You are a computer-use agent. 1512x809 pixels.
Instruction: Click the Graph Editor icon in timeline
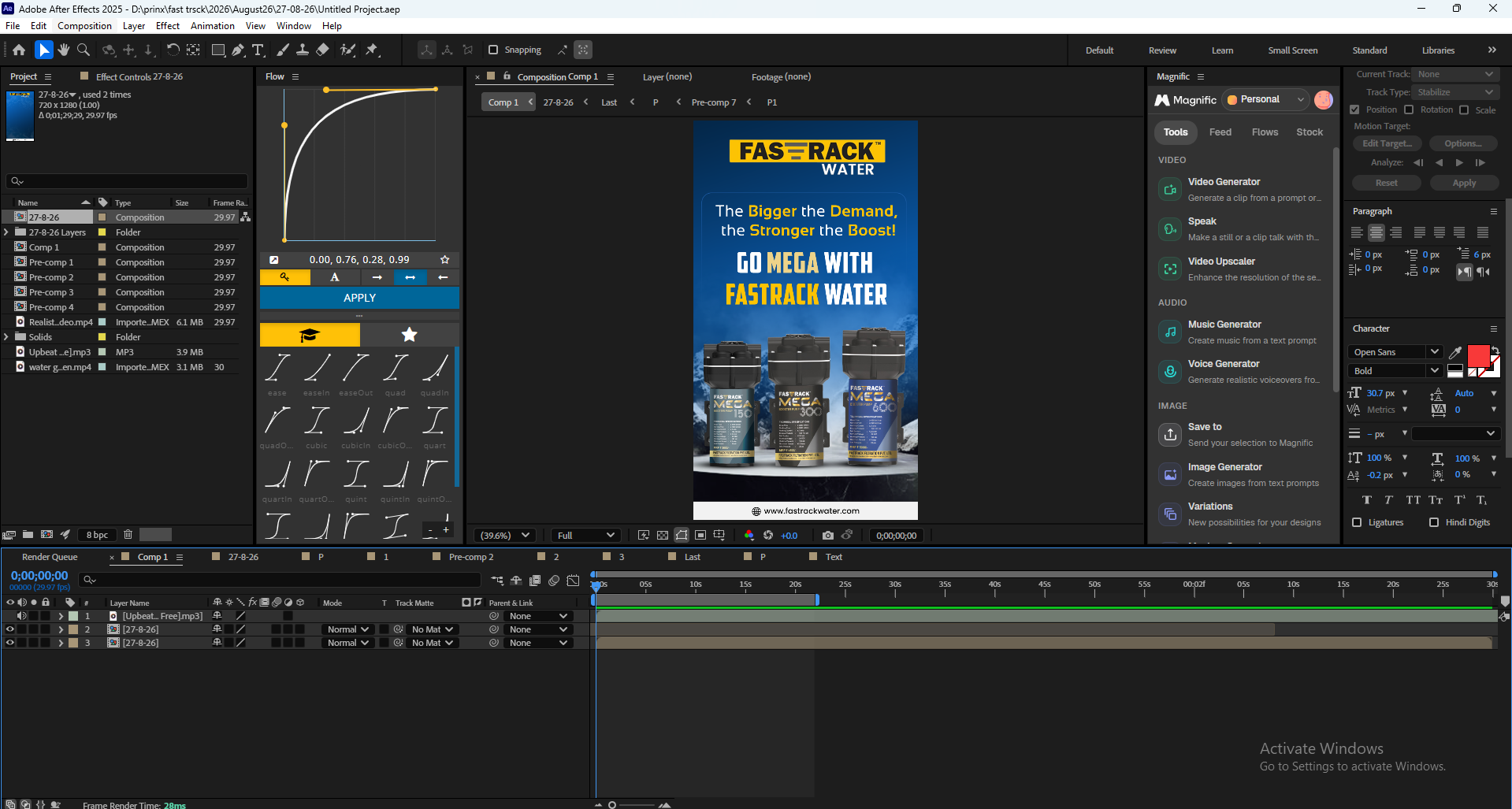coord(574,581)
